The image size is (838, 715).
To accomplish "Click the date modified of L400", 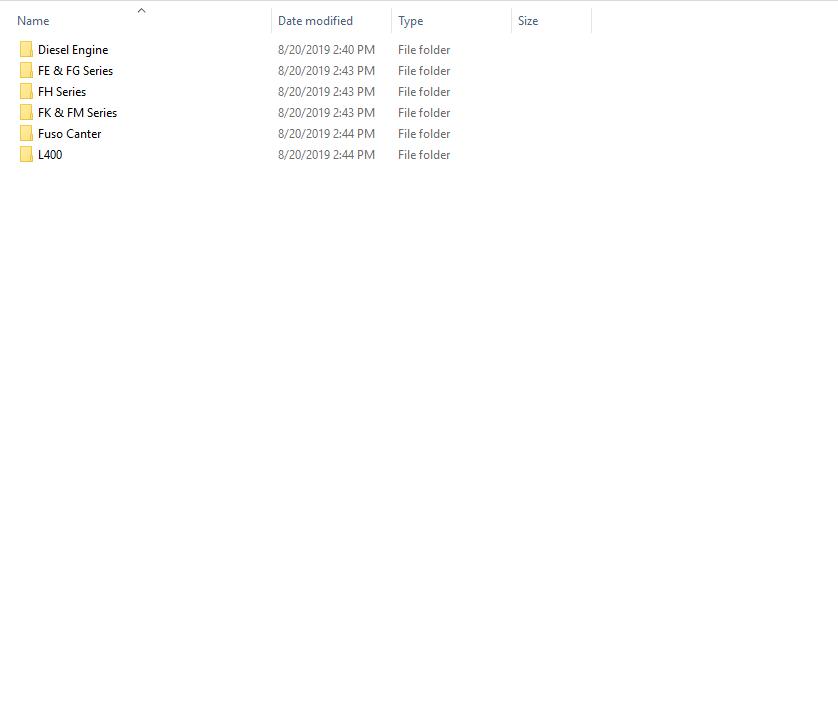I will [x=326, y=154].
